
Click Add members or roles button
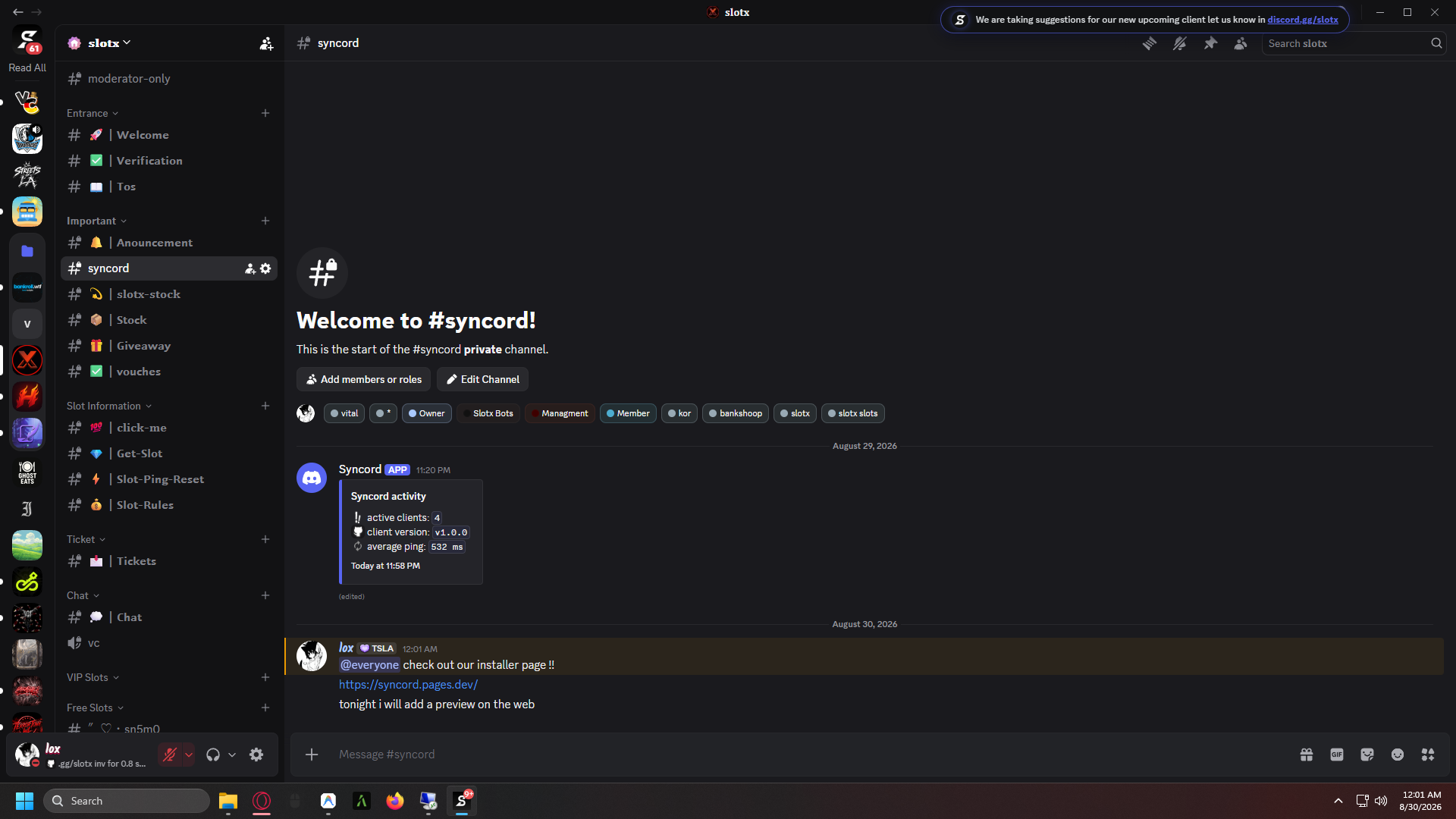click(363, 379)
